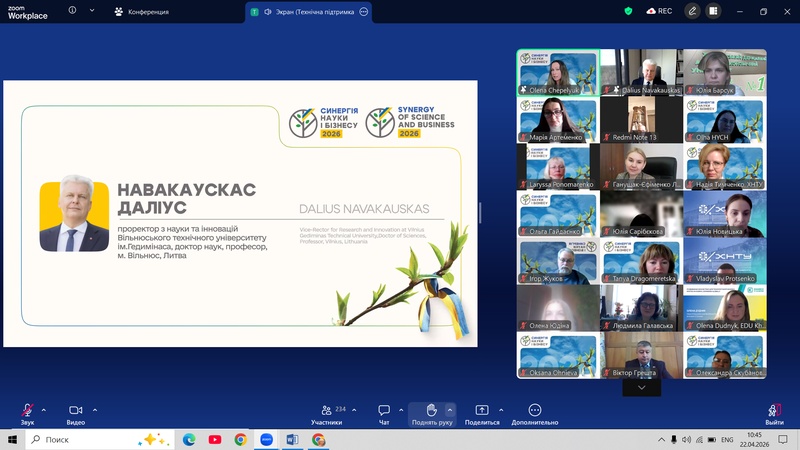
Task: Leave meeting using Выйти button
Action: click(x=774, y=414)
